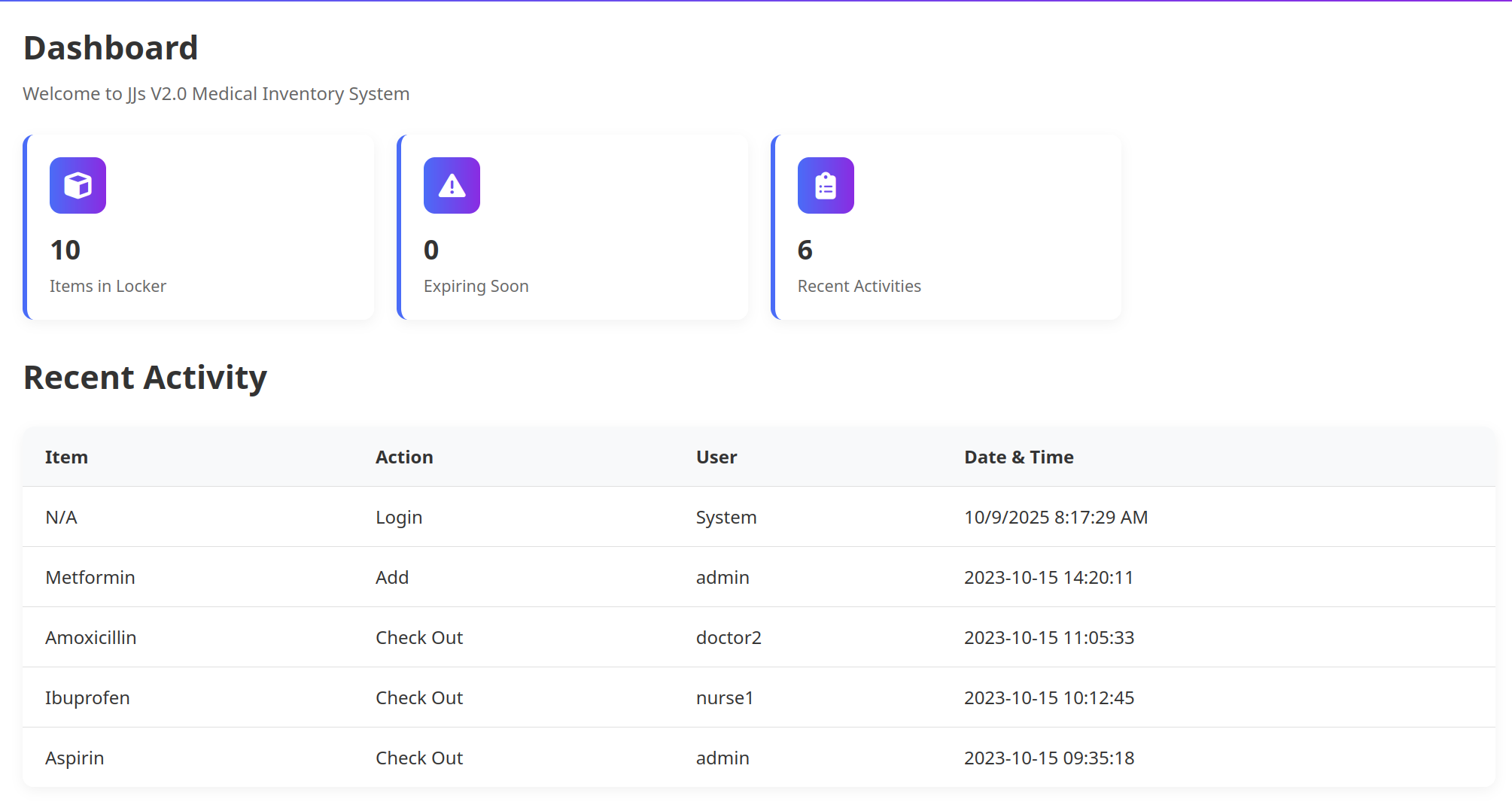This screenshot has height=802, width=1512.
Task: Select the Metformin activity row
Action: 527,577
